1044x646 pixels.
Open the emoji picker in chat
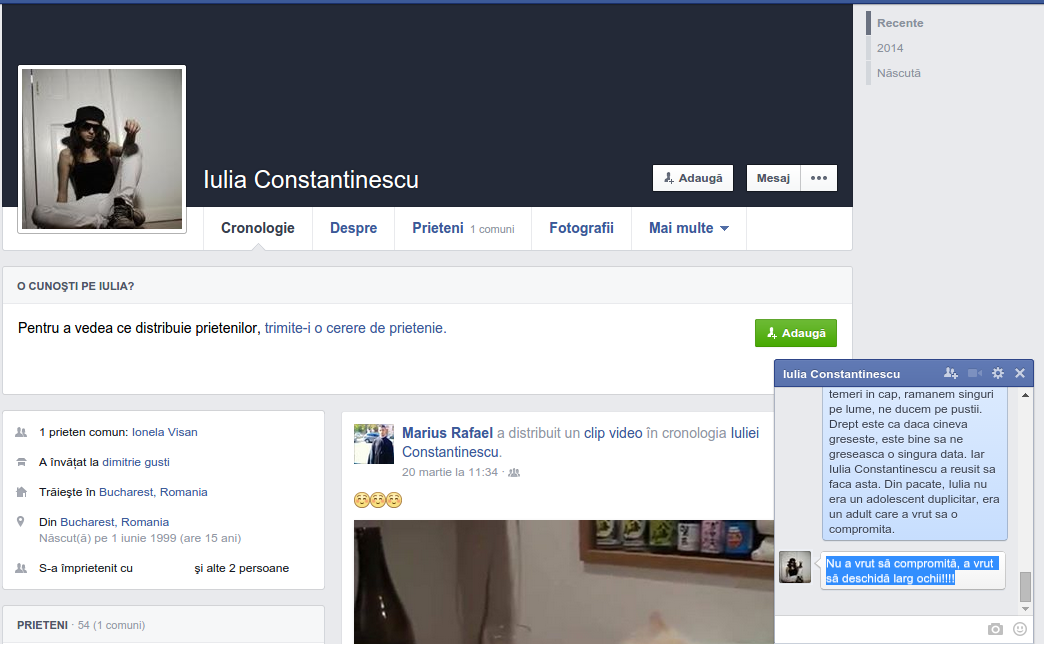[x=1020, y=629]
